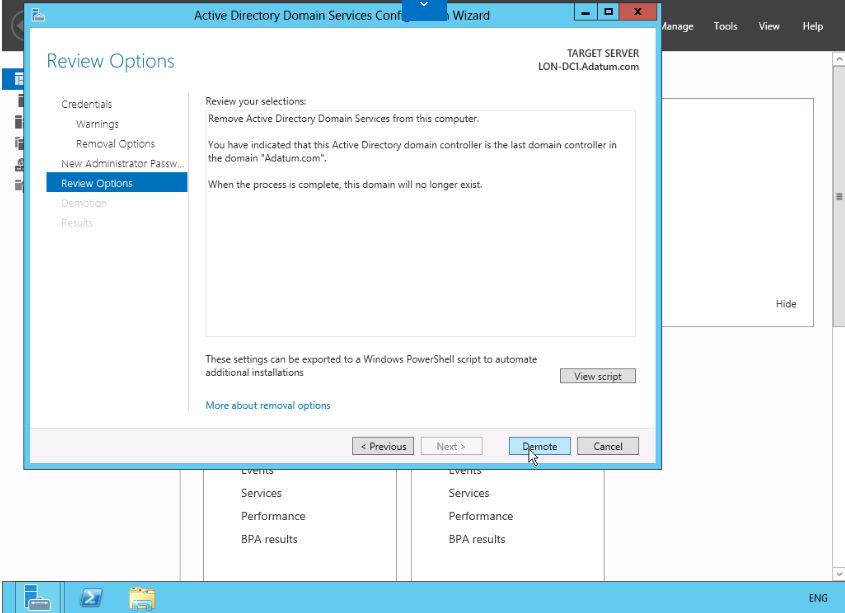Hide the welcome tile via Hide link
Image resolution: width=845 pixels, height=613 pixels.
tap(786, 304)
